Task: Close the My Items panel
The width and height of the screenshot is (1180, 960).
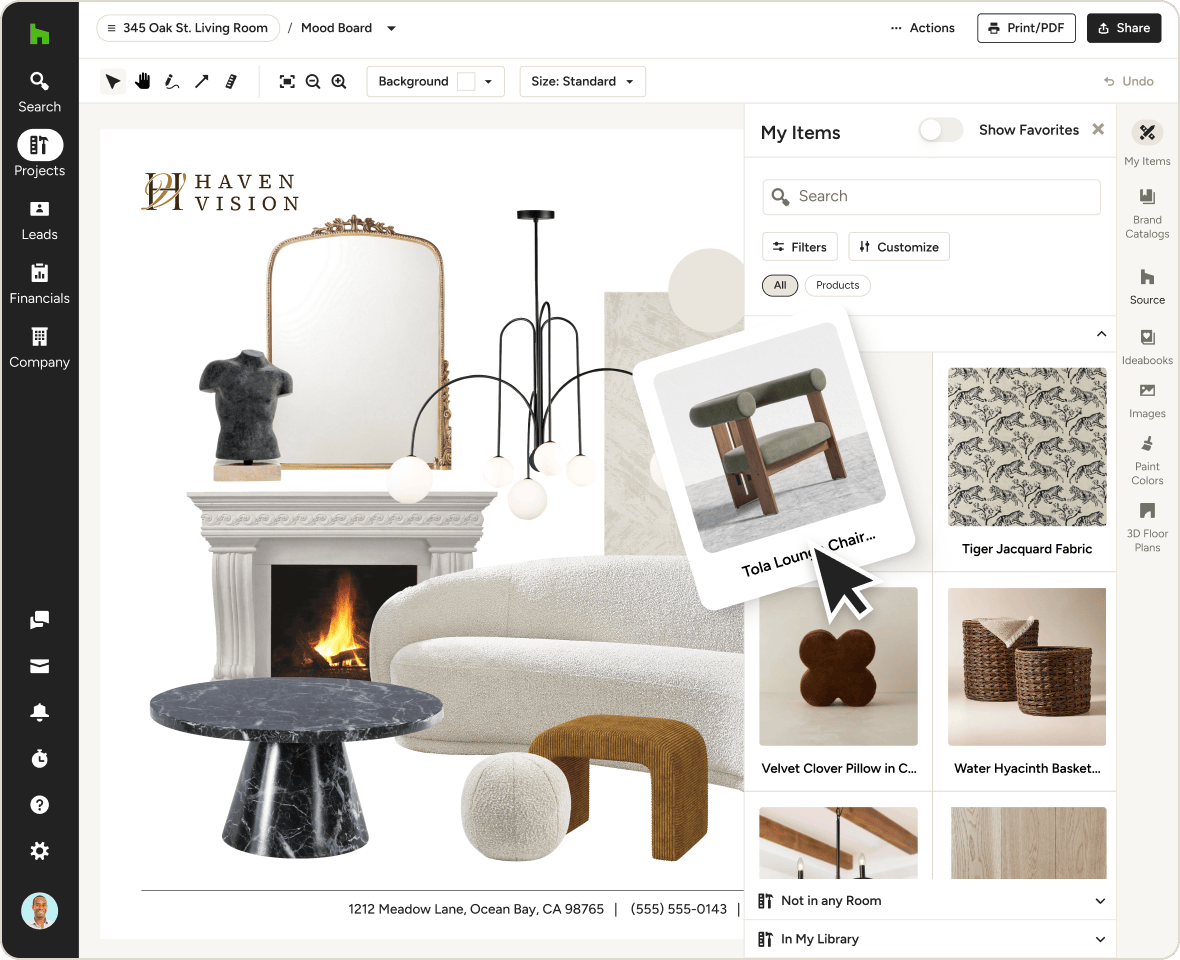Action: coord(1098,129)
